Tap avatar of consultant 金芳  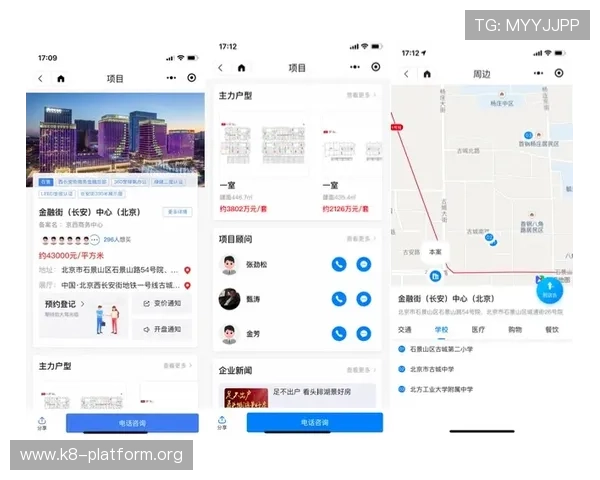click(x=229, y=334)
